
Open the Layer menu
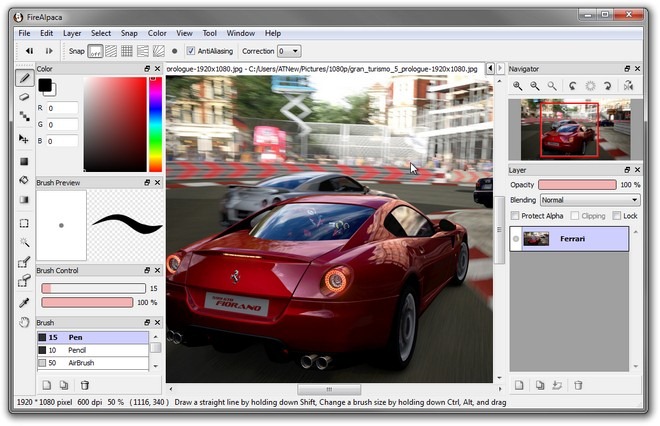(73, 33)
